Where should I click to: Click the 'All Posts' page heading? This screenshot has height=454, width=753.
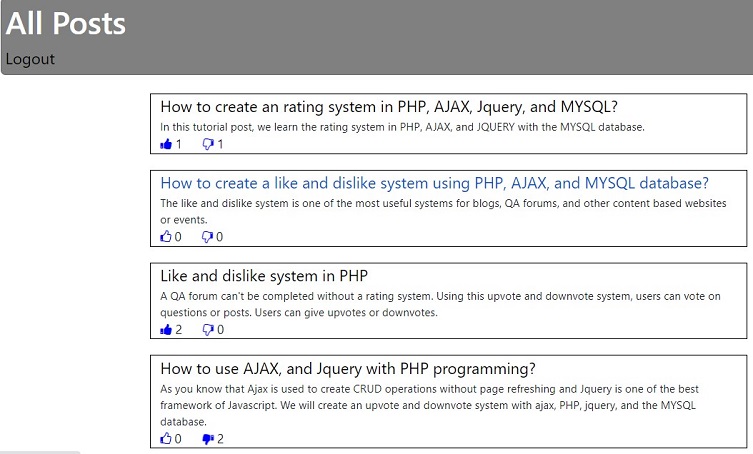point(66,22)
